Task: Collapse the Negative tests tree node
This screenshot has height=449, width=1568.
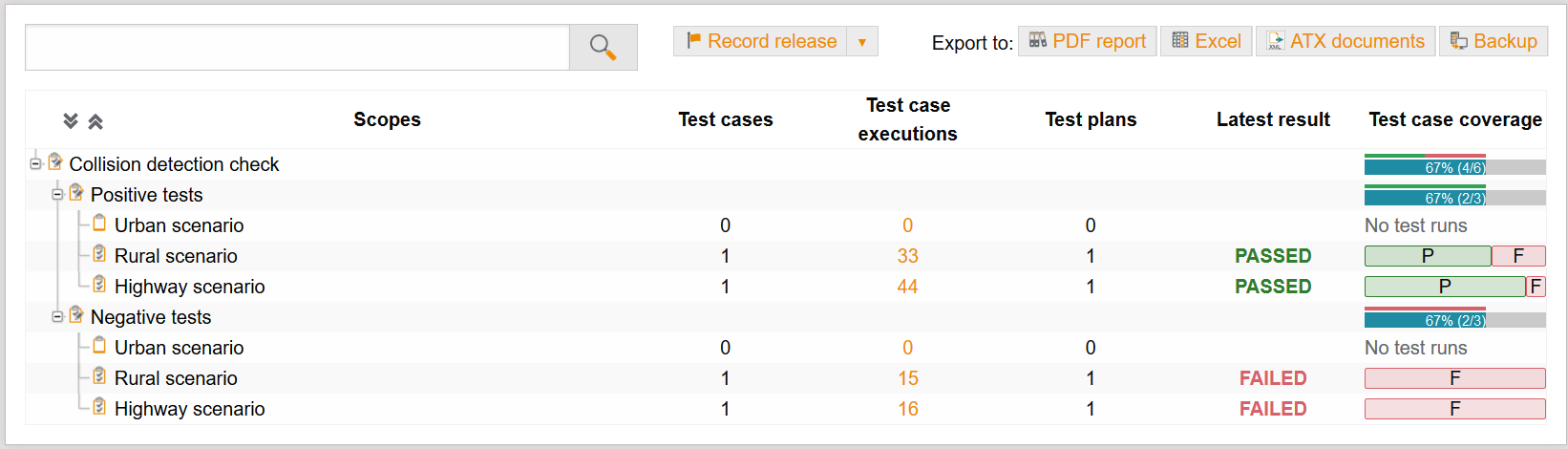Action: tap(57, 316)
